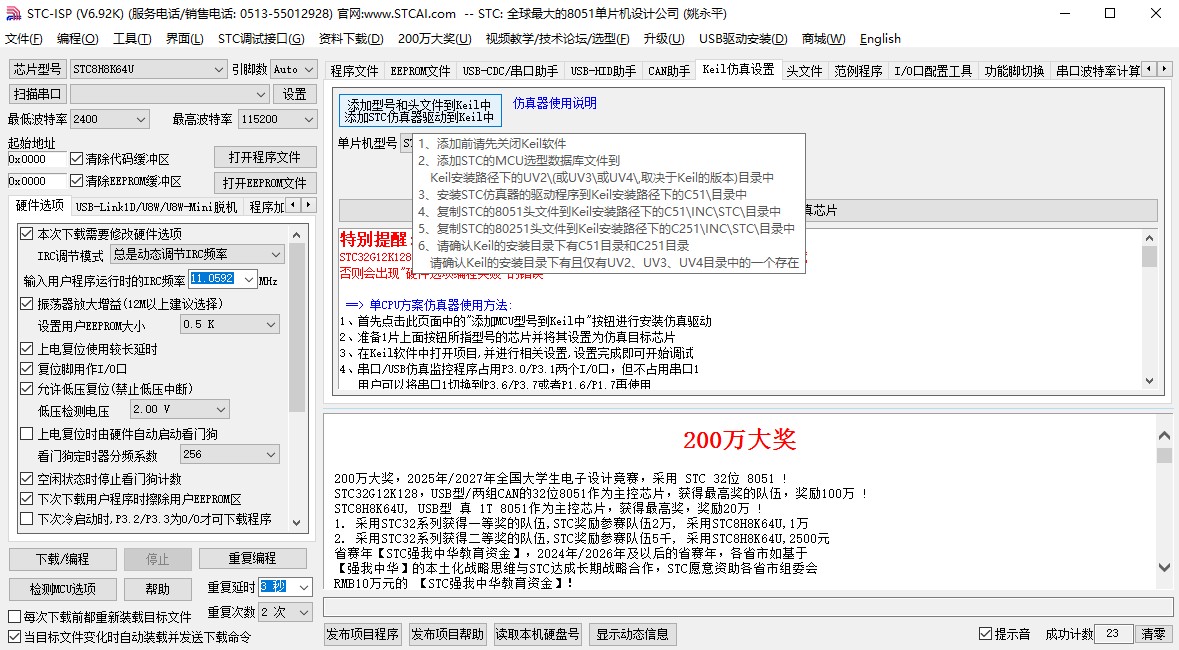Open STC调试接口(G) menu
The height and width of the screenshot is (650, 1179).
tap(261, 39)
